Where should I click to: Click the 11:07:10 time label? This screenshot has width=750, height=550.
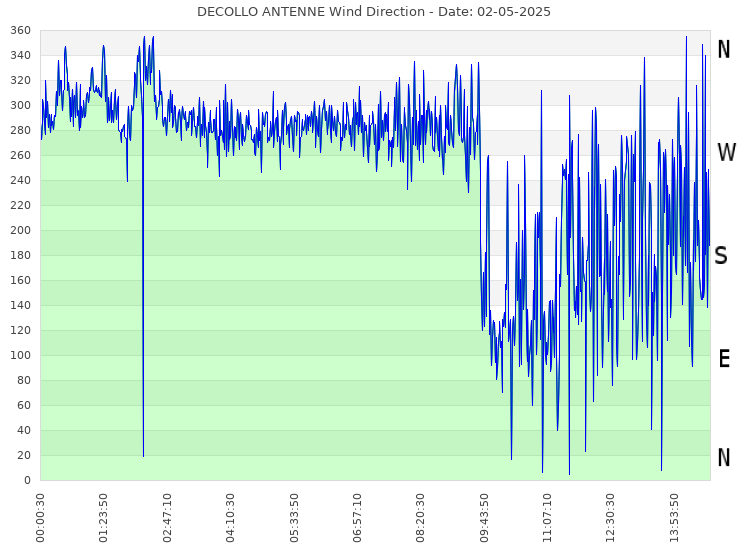[x=547, y=518]
